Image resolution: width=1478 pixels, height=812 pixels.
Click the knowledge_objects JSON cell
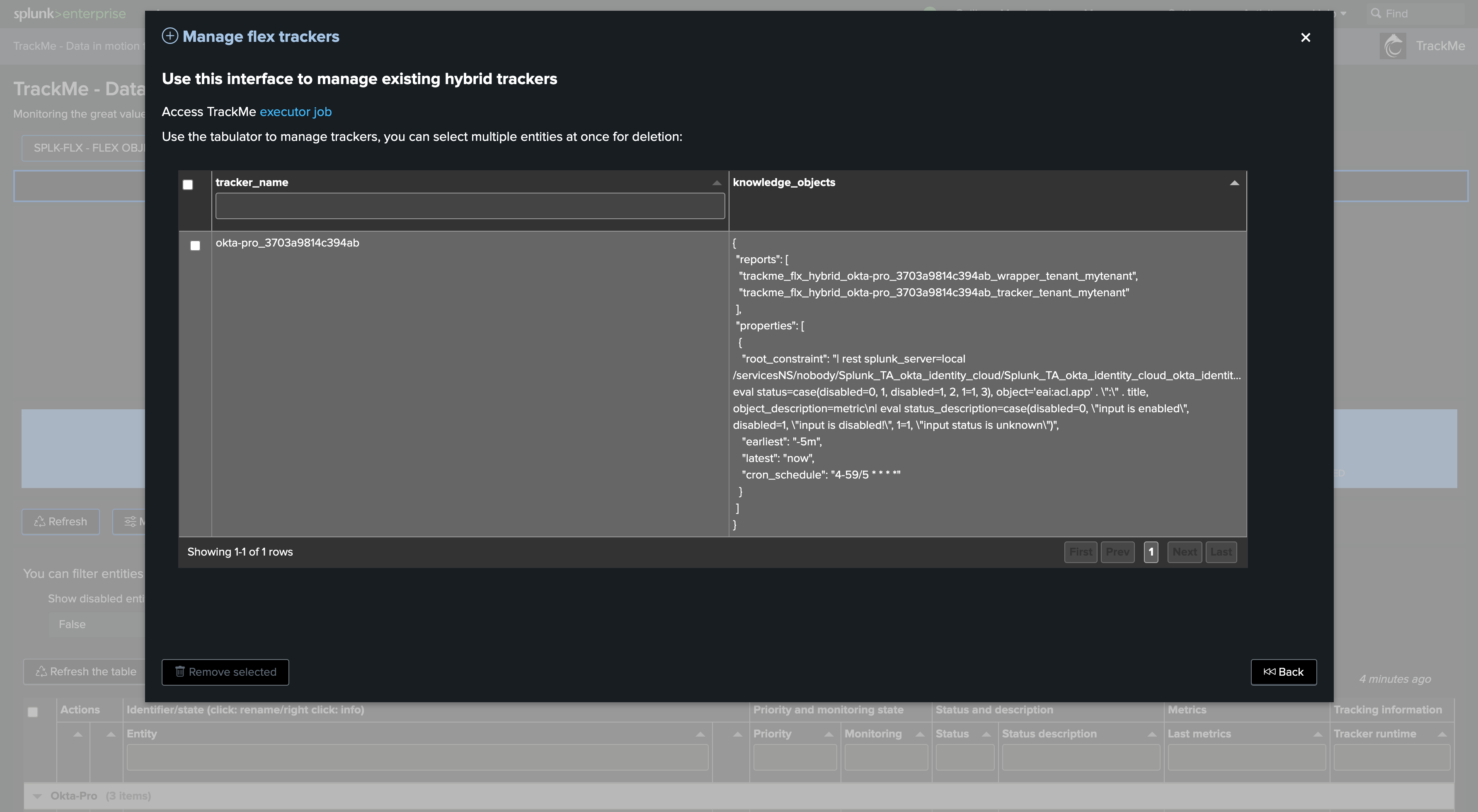click(x=987, y=384)
